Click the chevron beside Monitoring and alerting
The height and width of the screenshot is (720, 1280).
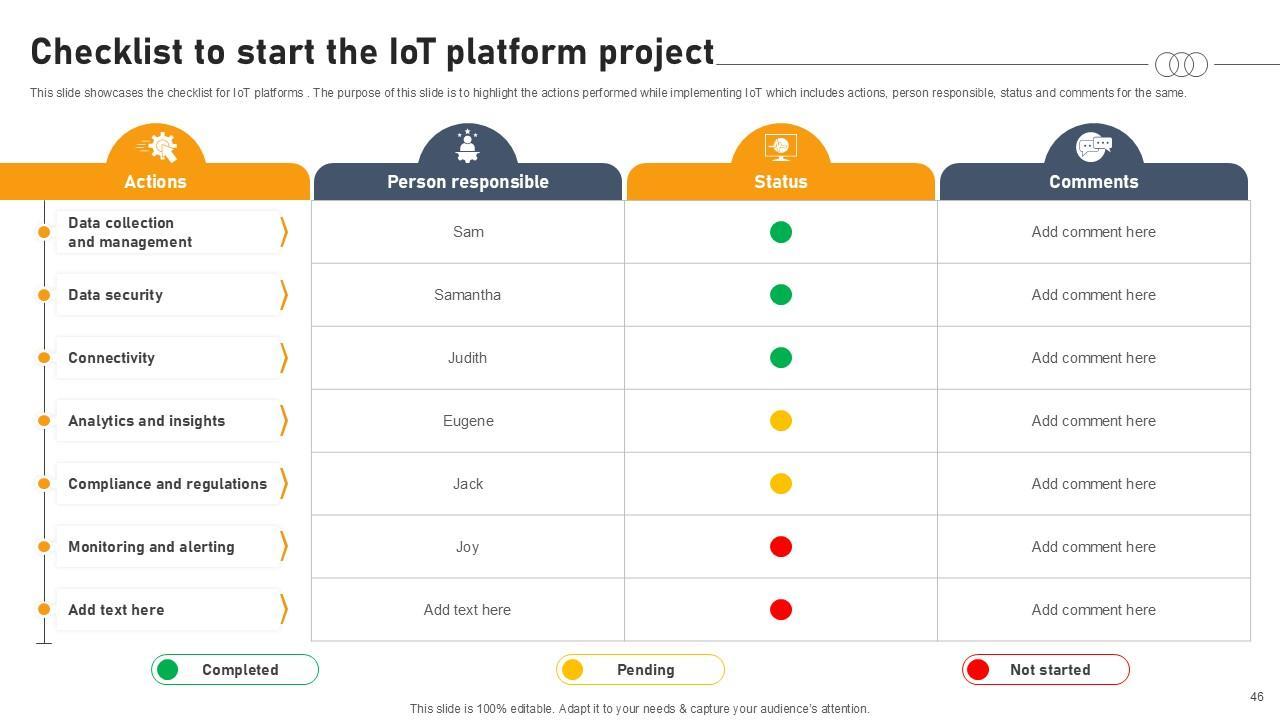coord(284,547)
